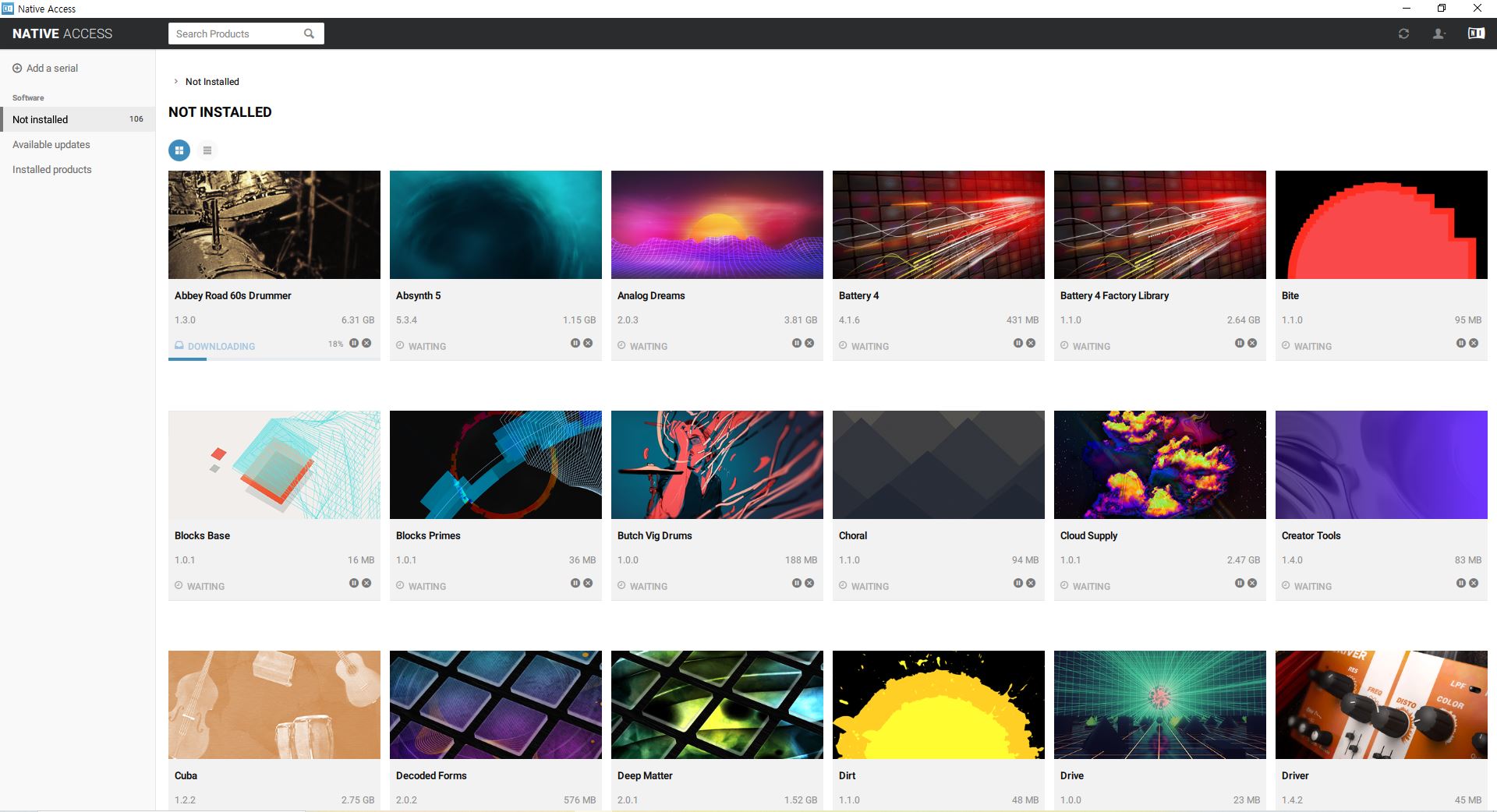Cancel Bite queued download
This screenshot has width=1497, height=812.
[1474, 343]
